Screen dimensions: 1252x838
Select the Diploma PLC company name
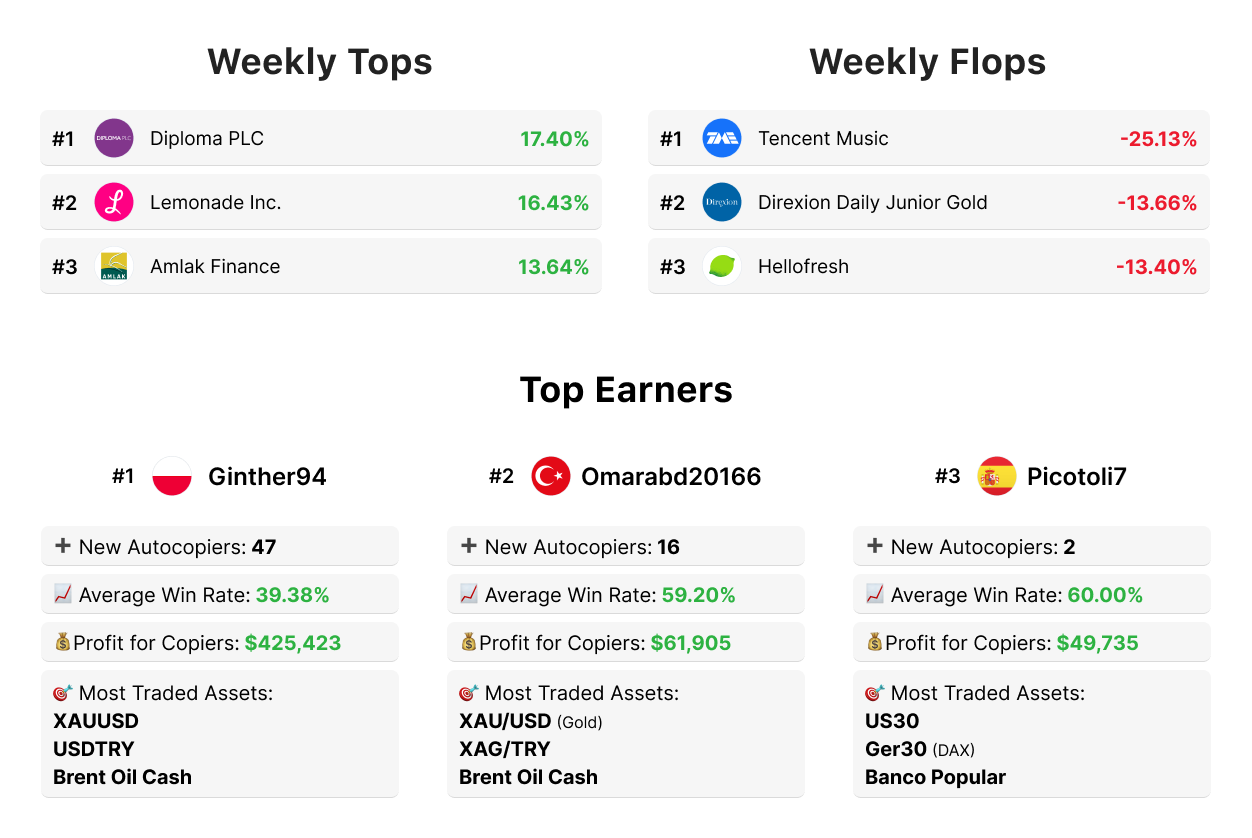207,138
